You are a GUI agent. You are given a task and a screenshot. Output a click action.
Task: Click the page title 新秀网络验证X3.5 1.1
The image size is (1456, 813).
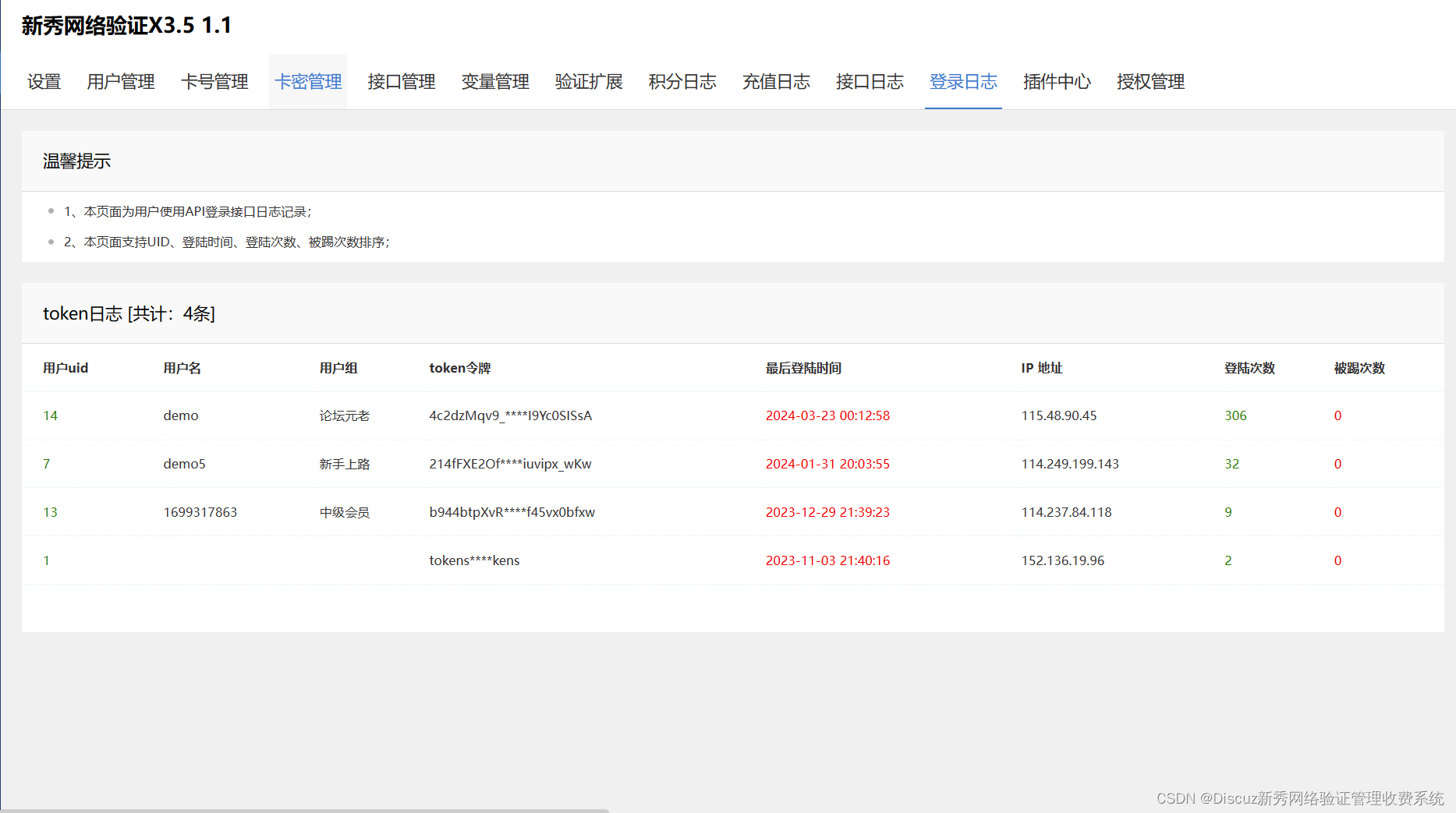(126, 25)
